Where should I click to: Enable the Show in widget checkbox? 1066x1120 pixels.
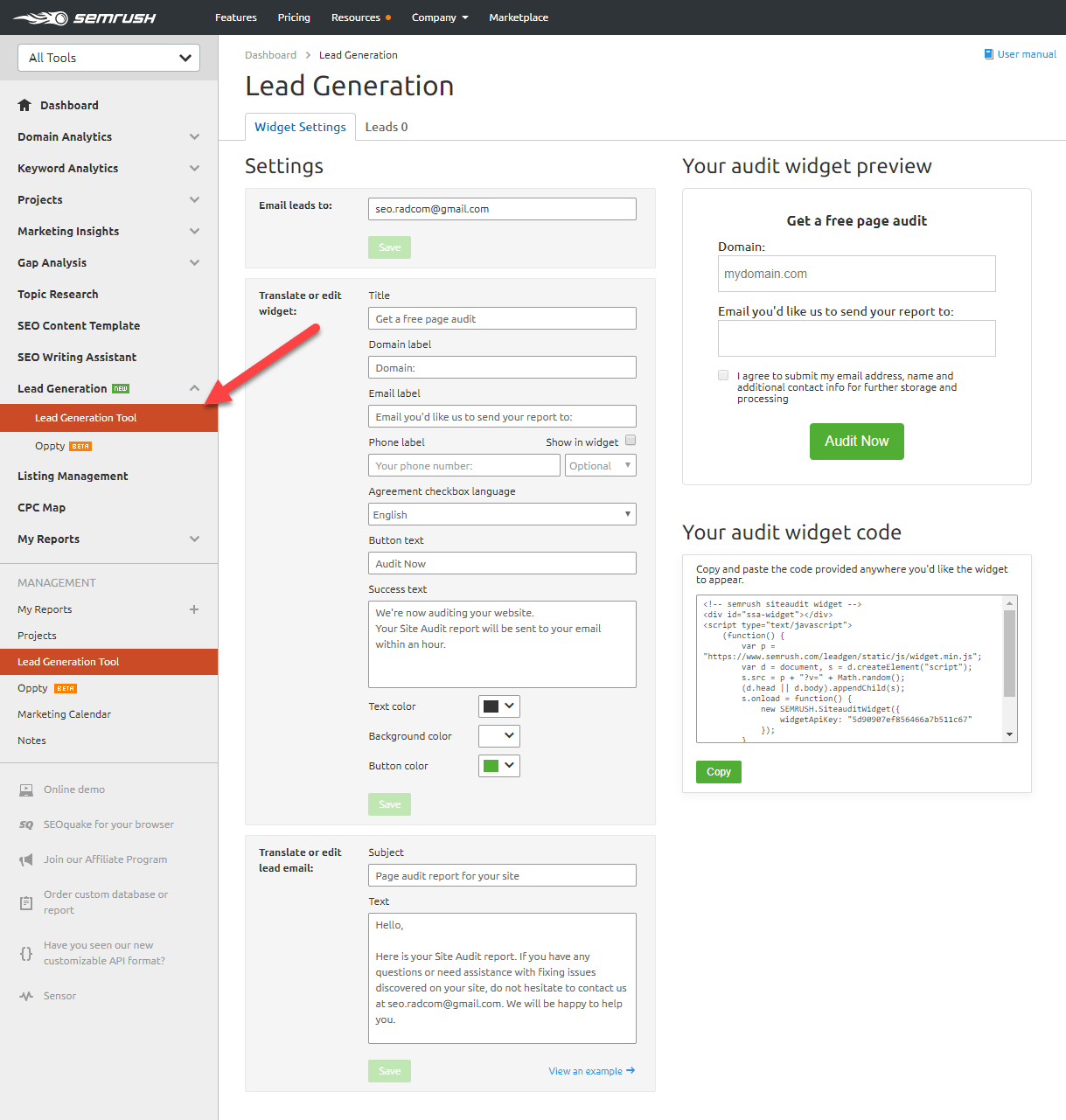(x=631, y=441)
